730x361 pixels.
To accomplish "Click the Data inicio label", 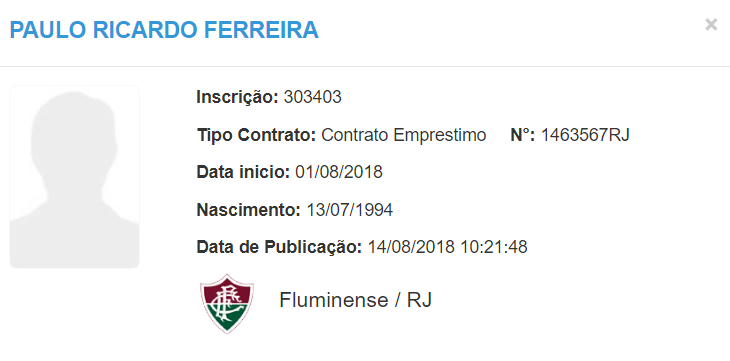I will tap(243, 172).
